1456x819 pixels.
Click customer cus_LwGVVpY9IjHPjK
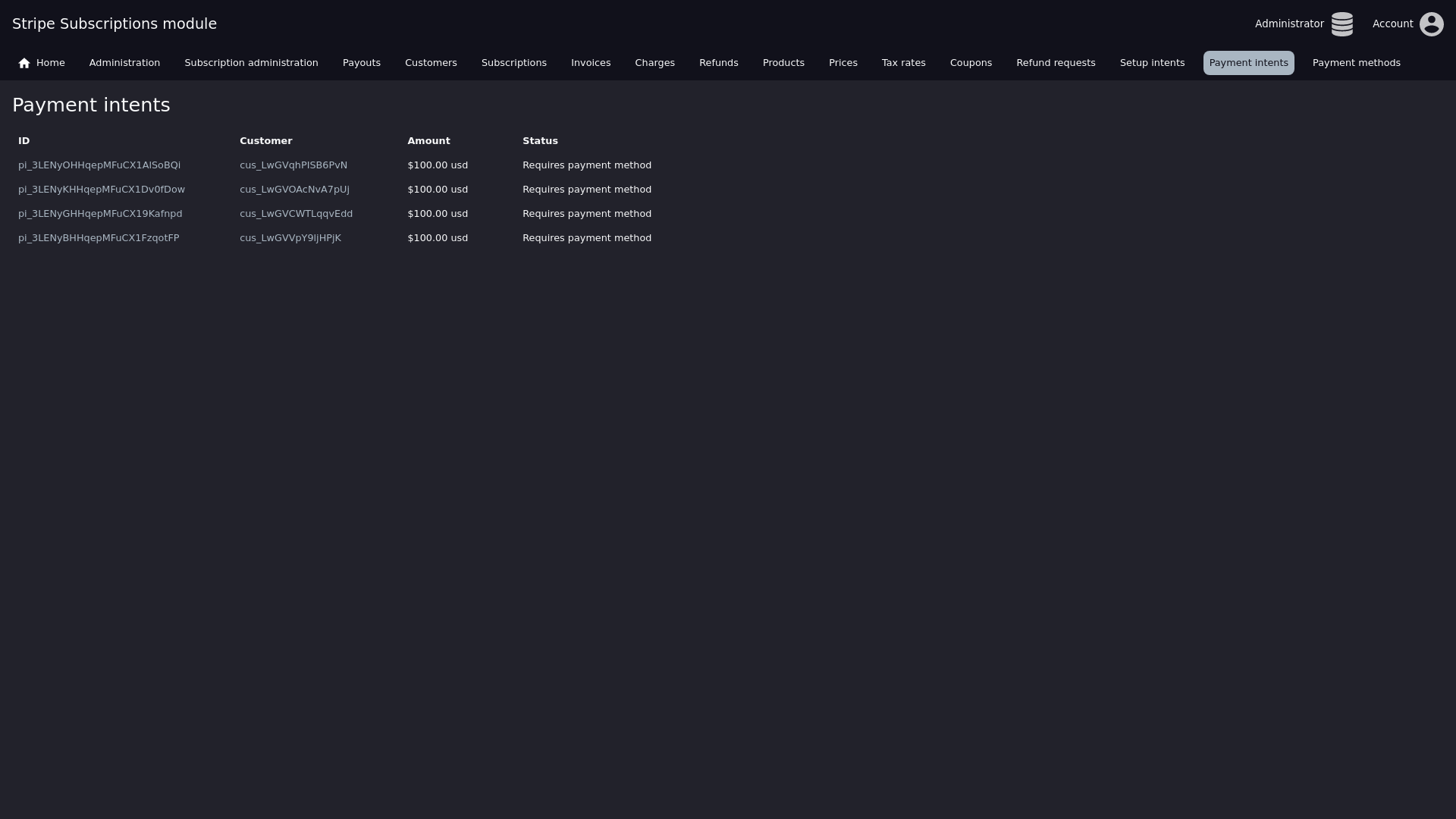coord(290,238)
